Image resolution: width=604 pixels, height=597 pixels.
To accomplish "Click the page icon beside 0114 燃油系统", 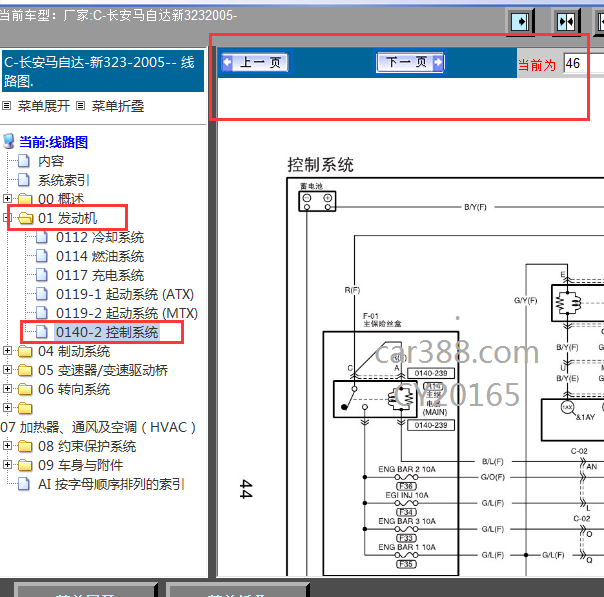I will 42,256.
